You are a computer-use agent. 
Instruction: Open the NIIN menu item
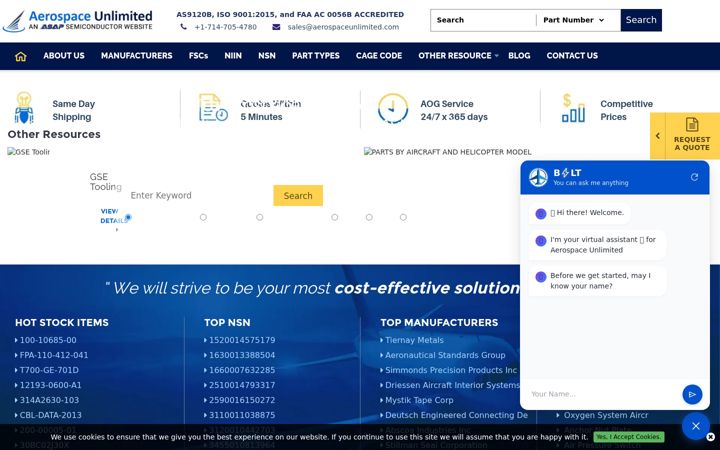click(233, 56)
